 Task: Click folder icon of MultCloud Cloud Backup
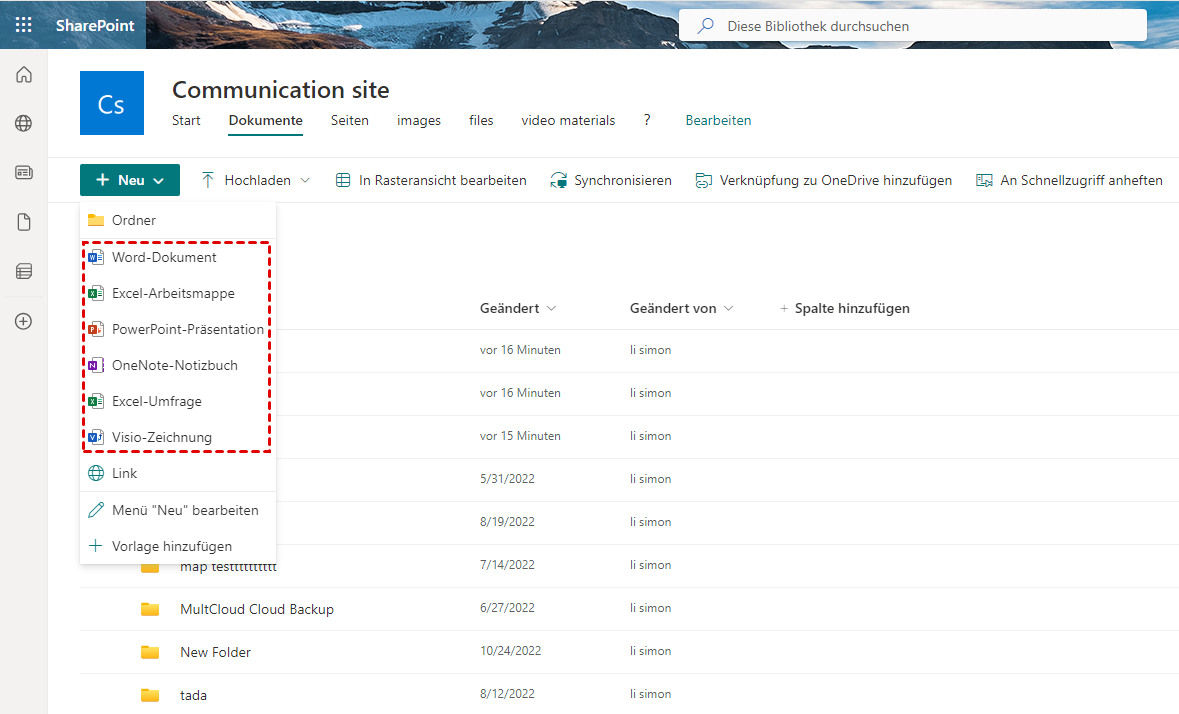pos(150,609)
